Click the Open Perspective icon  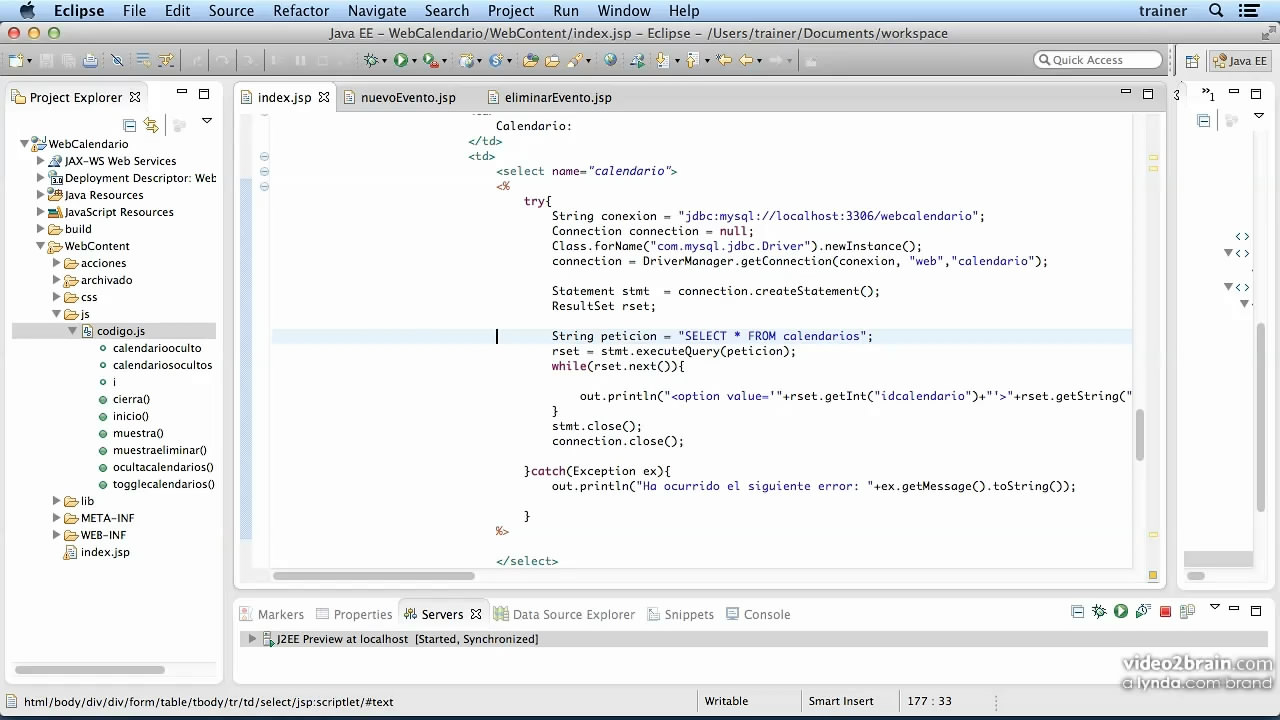(x=1192, y=61)
